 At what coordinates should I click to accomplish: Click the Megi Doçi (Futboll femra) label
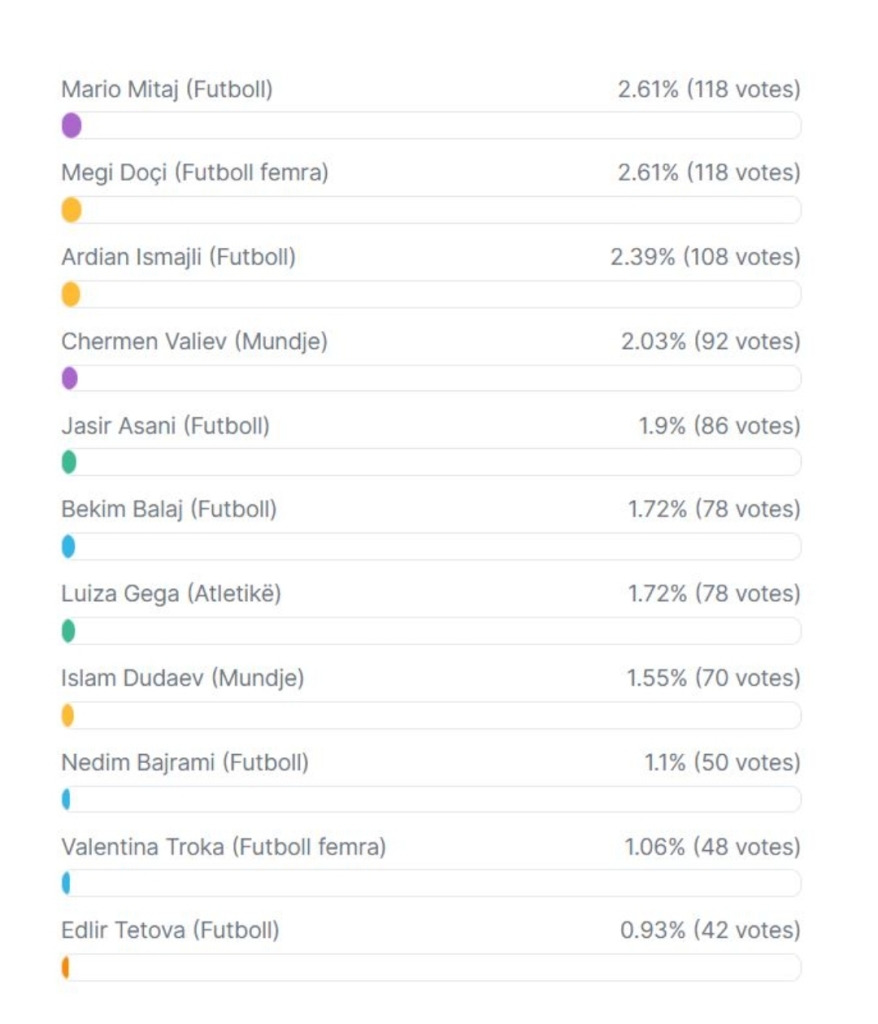coord(195,173)
